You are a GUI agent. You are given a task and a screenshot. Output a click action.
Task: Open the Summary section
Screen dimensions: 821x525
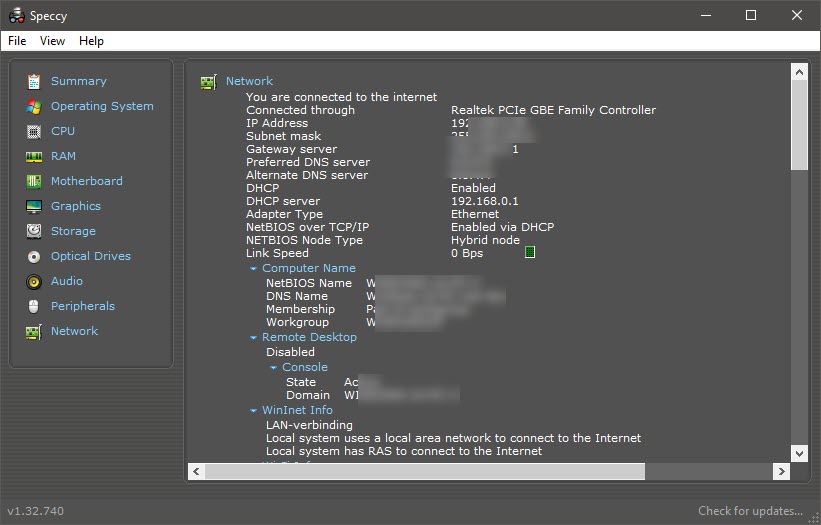point(79,81)
